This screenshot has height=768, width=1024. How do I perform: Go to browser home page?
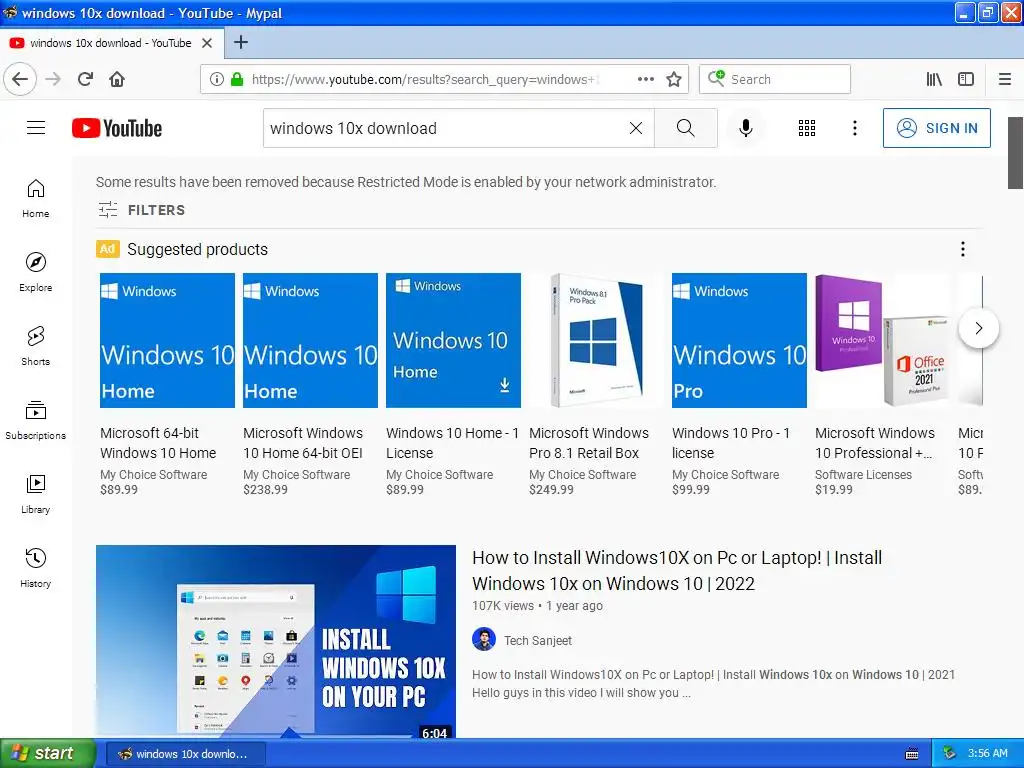point(117,79)
